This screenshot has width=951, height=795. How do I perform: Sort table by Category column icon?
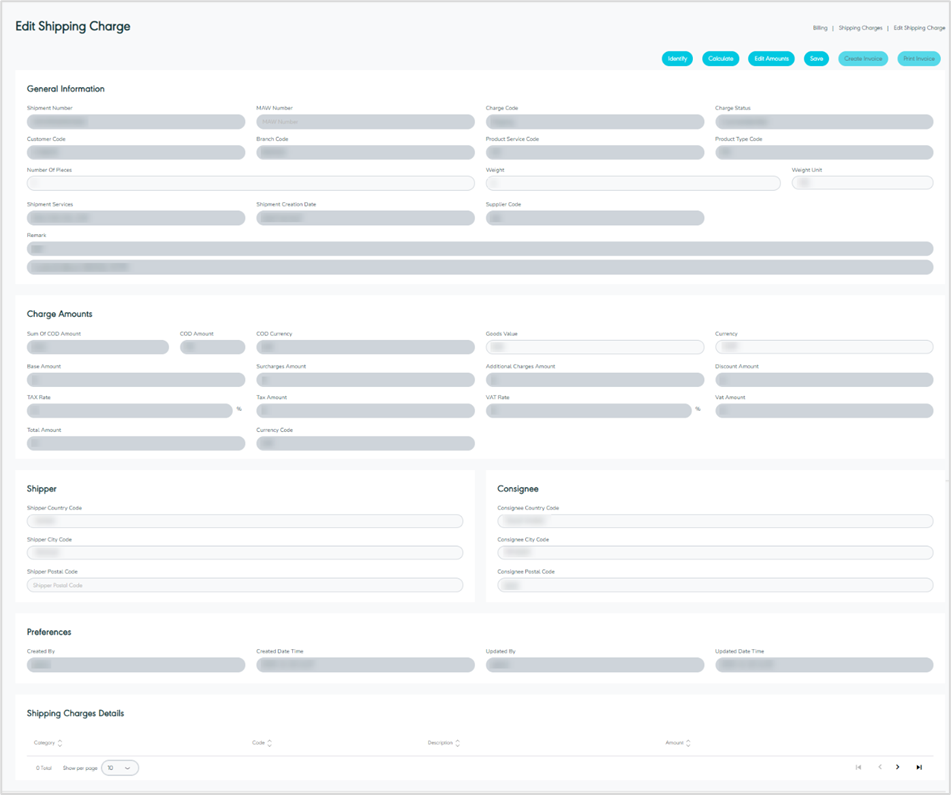click(60, 743)
